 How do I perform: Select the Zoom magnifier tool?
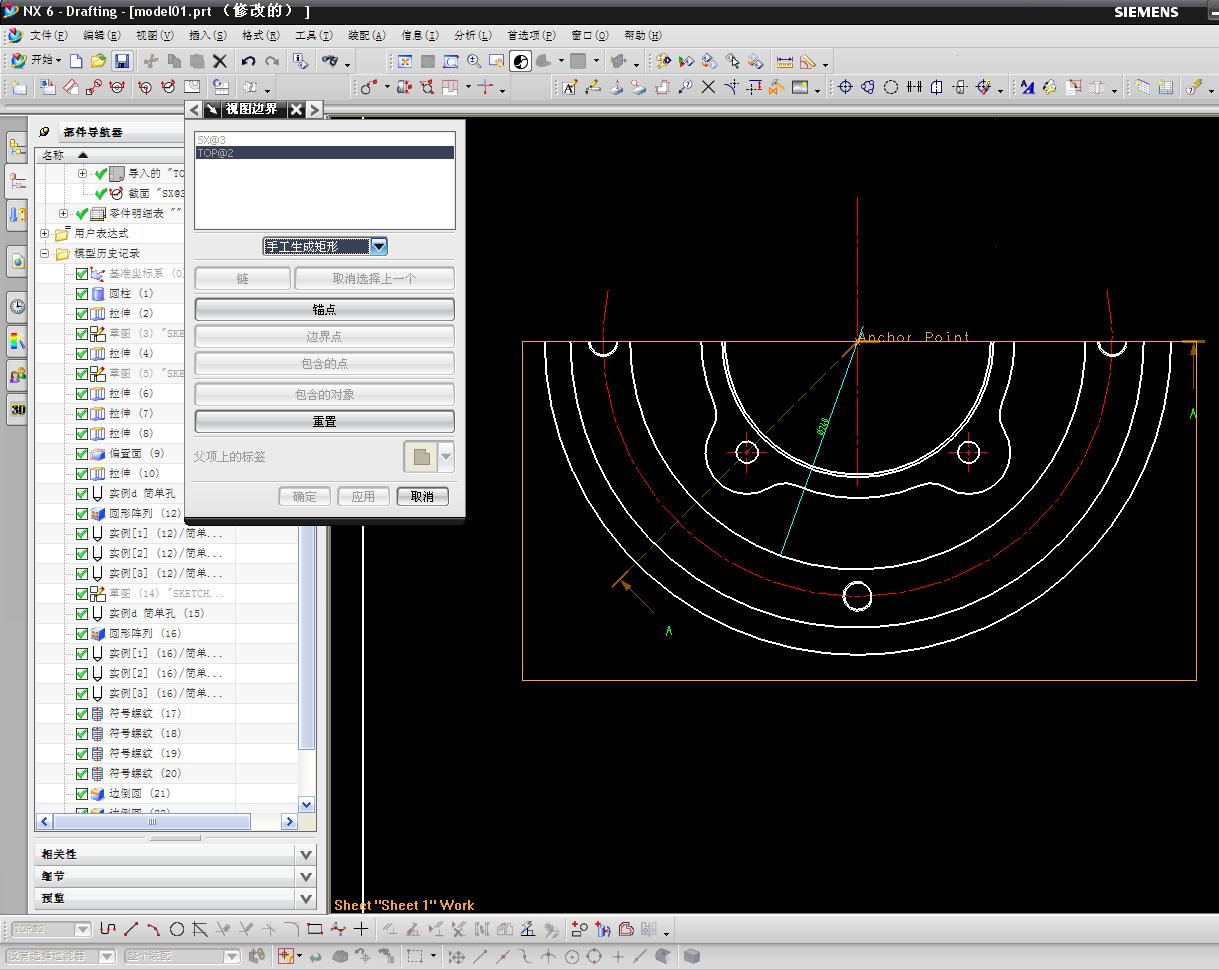tap(473, 61)
